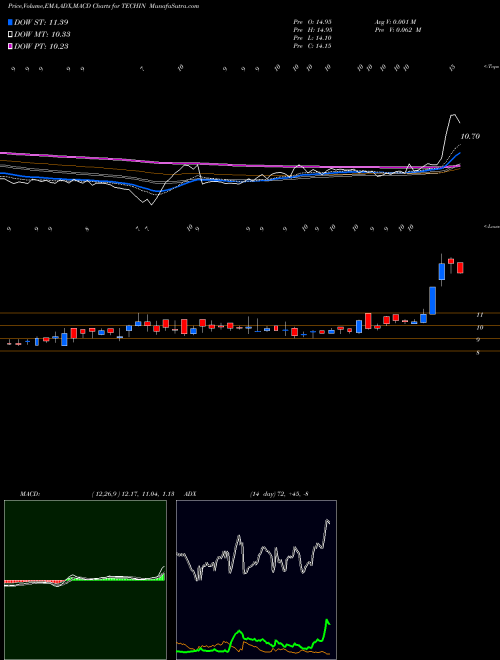Click the 9 price axis label
This screenshot has height=660, width=500.
[x=478, y=340]
